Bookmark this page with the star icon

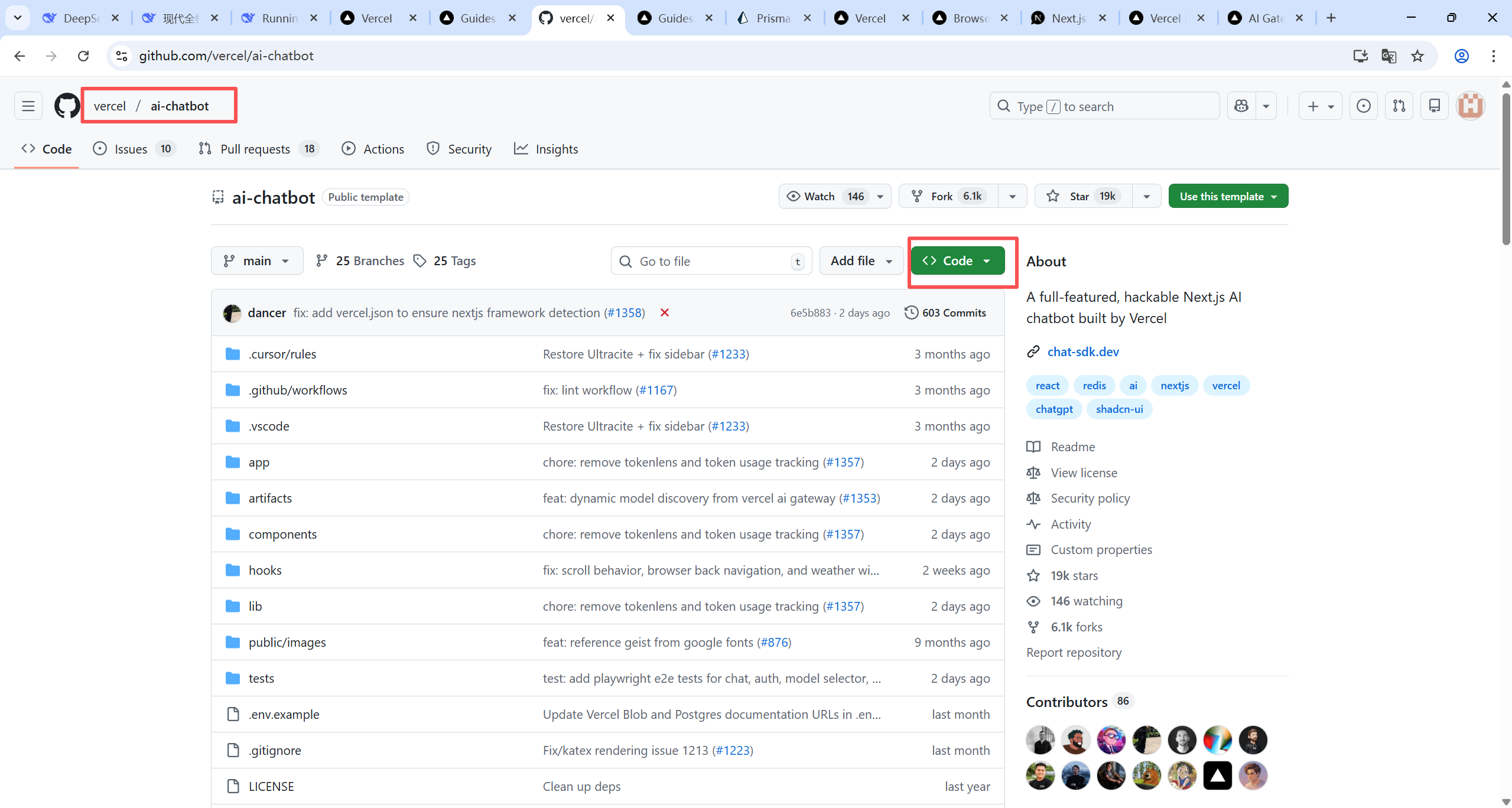[1417, 56]
